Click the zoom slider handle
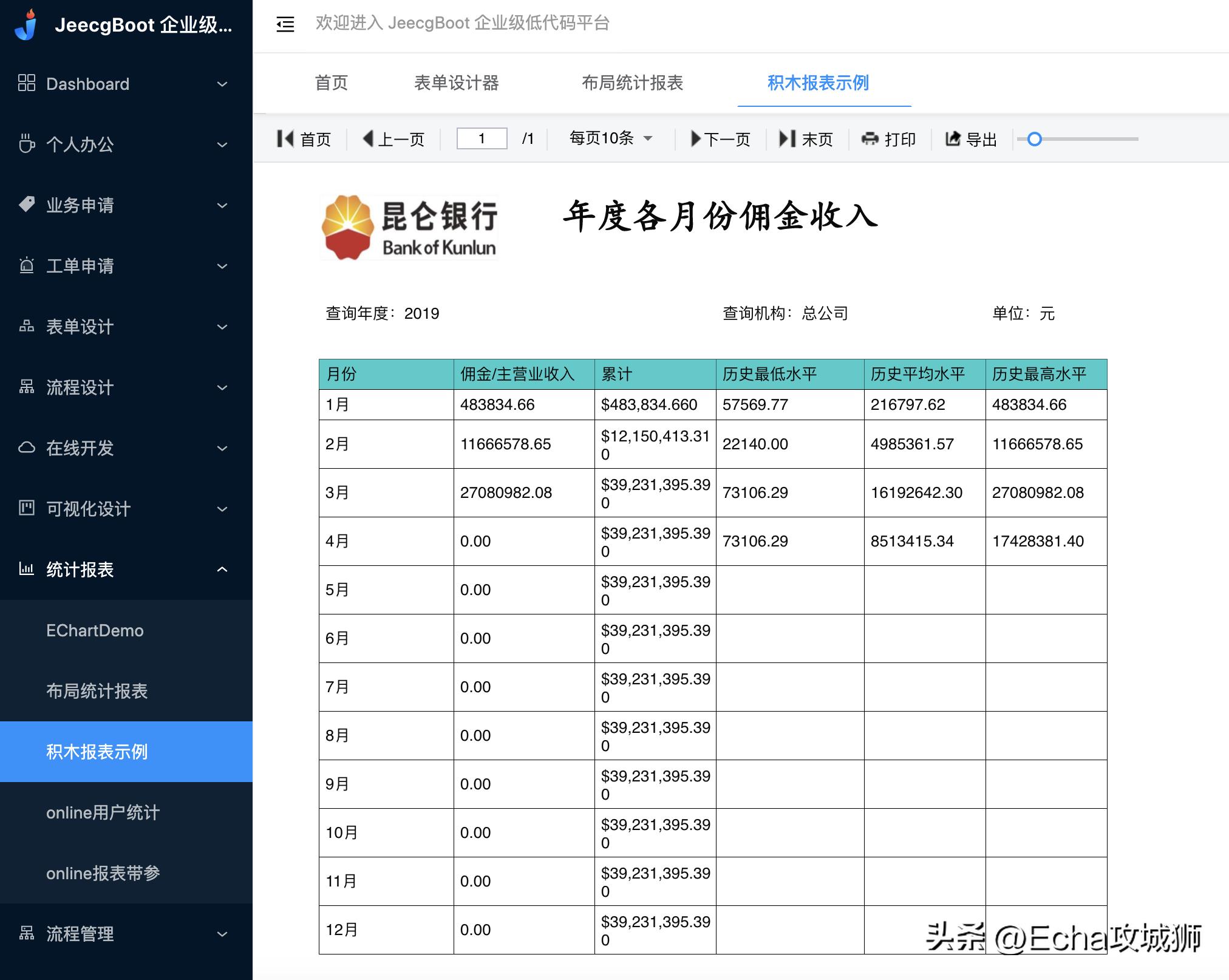 point(1034,139)
